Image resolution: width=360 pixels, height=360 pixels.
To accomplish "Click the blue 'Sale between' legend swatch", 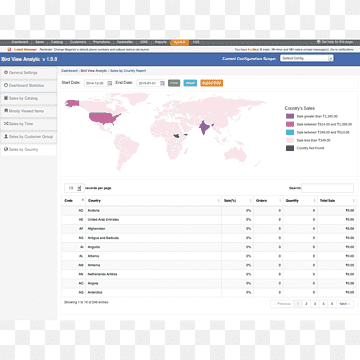I will pos(290,132).
